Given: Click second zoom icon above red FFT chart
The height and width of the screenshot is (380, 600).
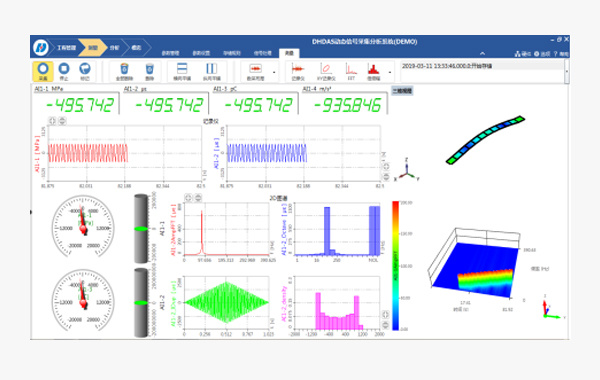Looking at the screenshot, I should coord(198,197).
